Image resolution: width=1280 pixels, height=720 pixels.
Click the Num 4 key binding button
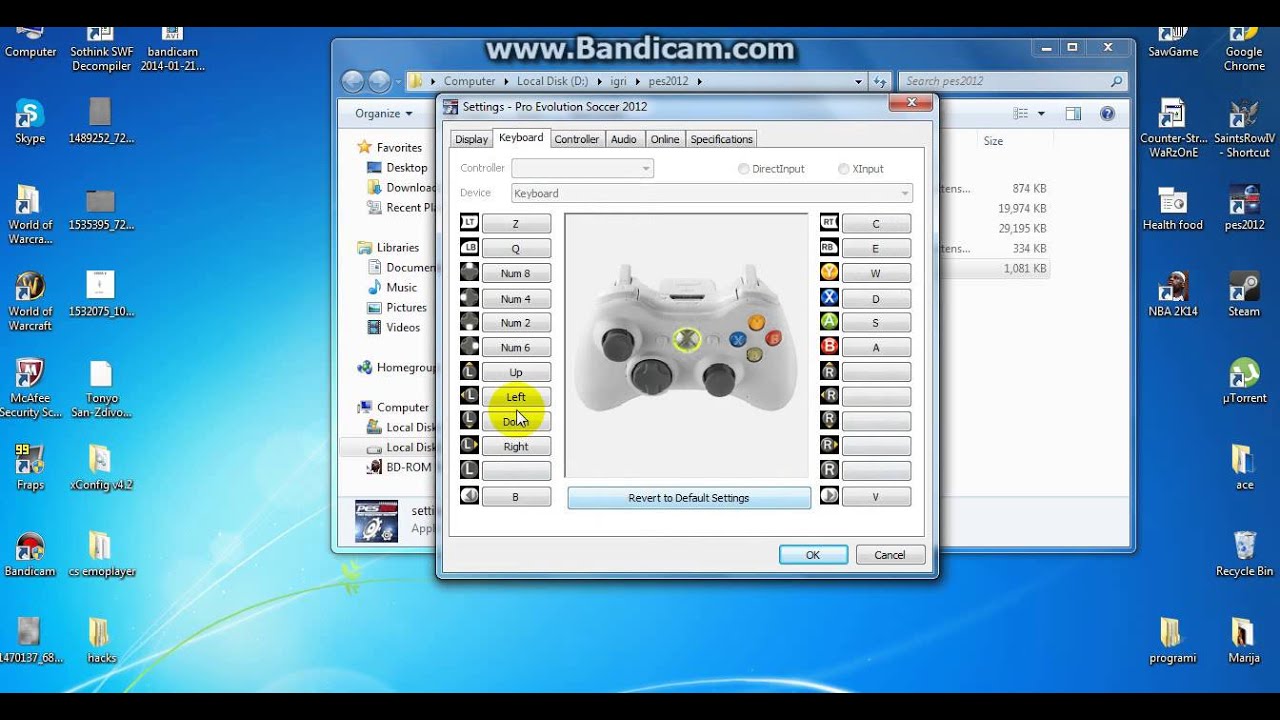point(516,299)
